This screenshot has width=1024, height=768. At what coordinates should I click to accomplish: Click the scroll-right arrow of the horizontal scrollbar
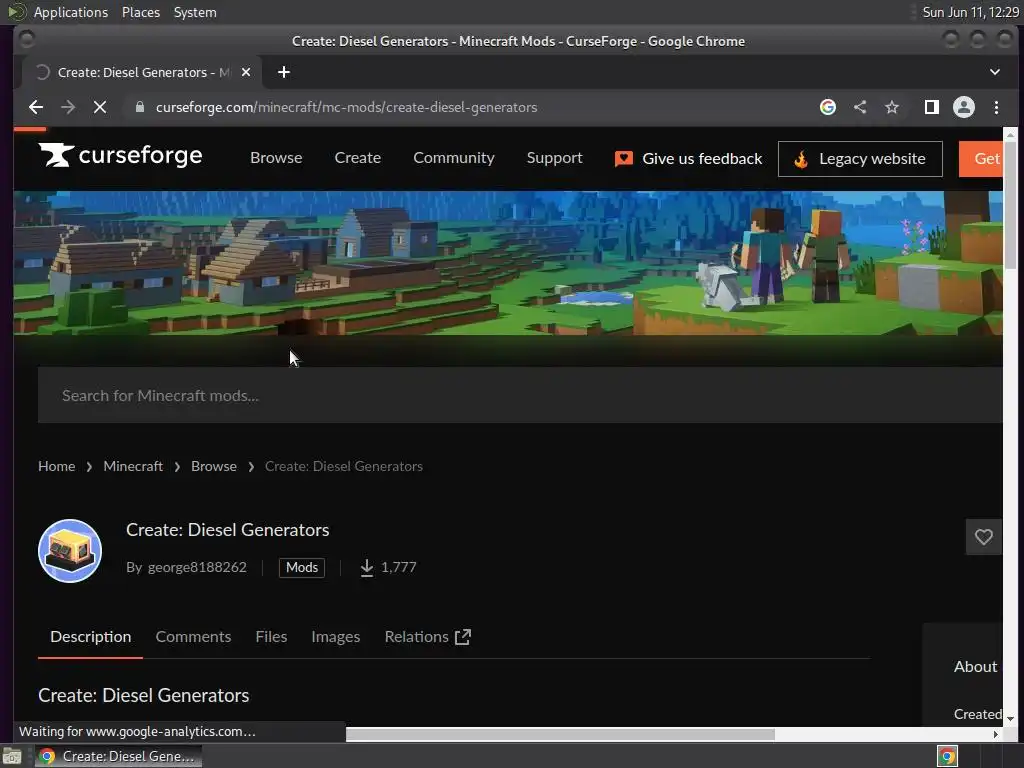pos(995,734)
